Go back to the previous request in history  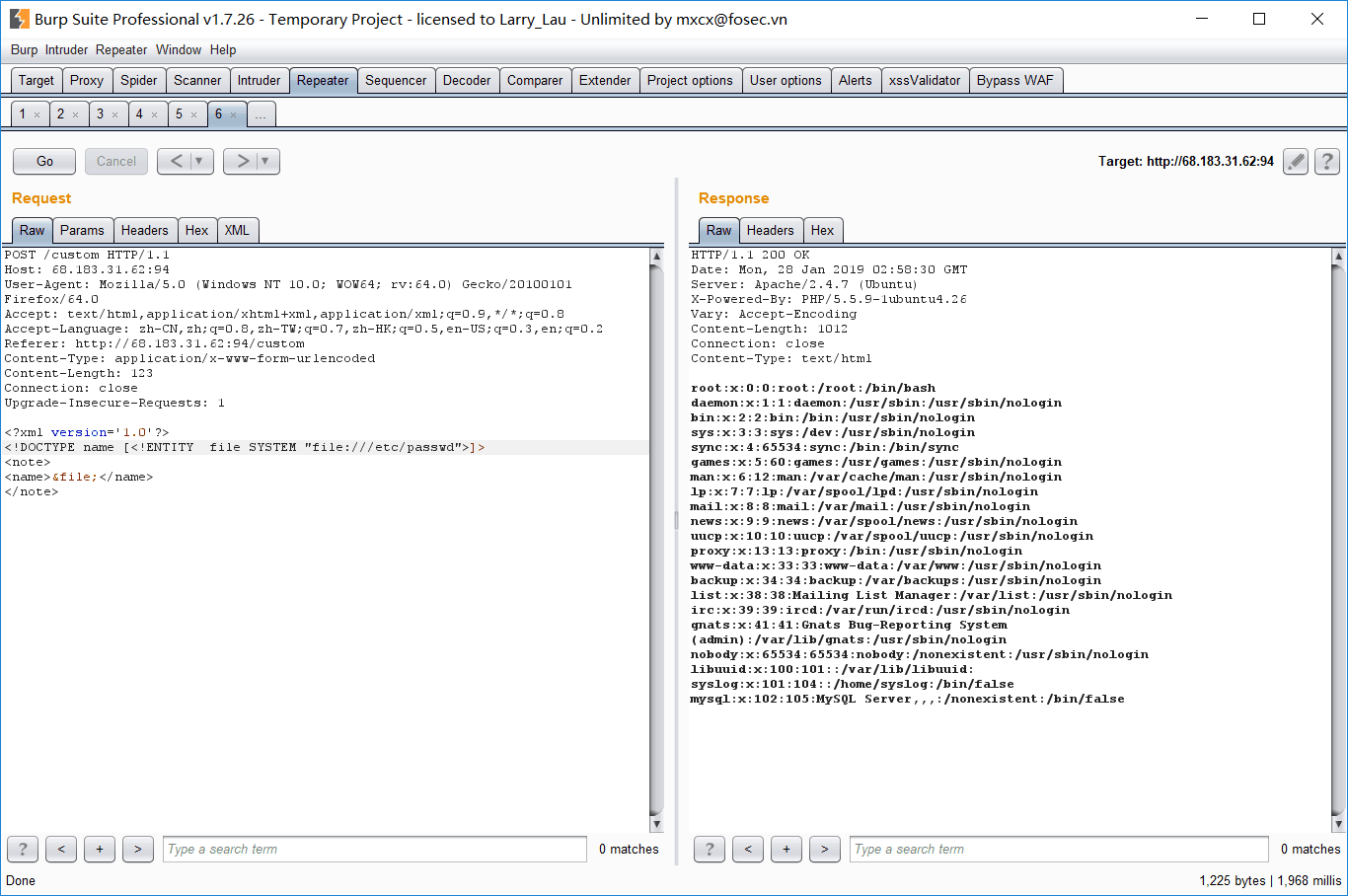pos(176,161)
